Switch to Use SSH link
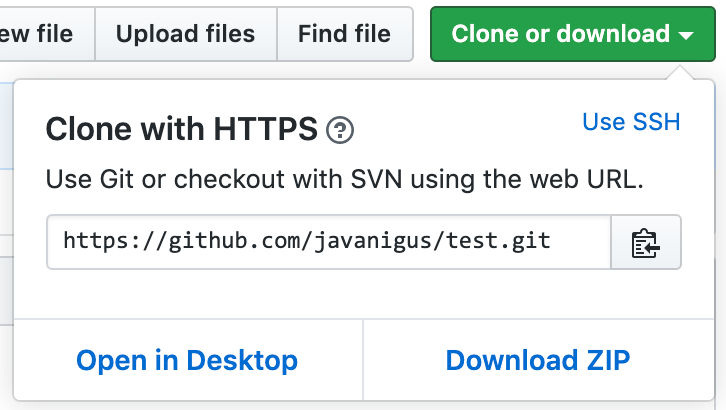726x410 pixels. (x=631, y=122)
